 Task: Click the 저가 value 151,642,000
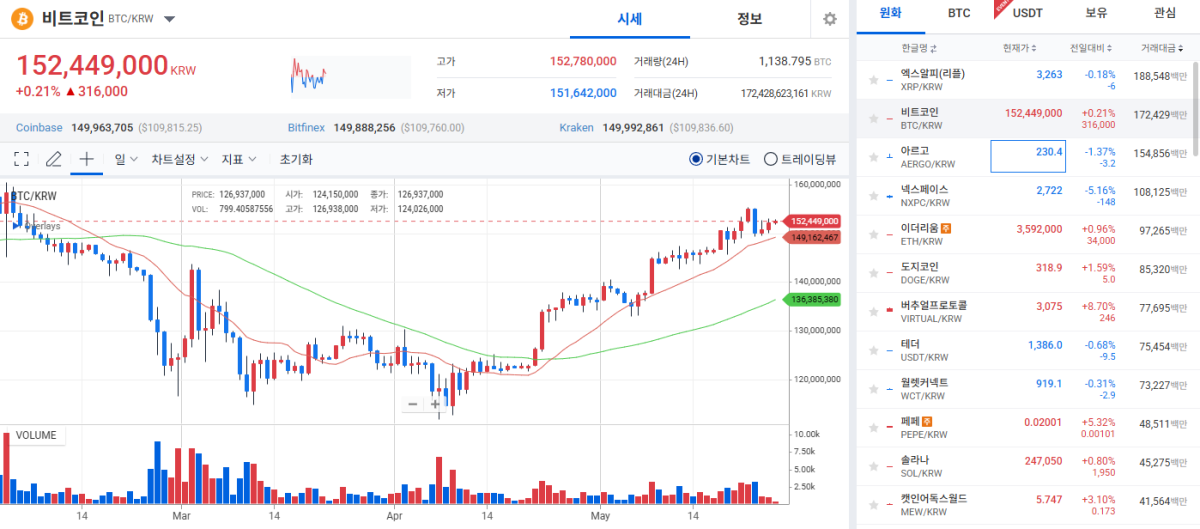pos(583,93)
